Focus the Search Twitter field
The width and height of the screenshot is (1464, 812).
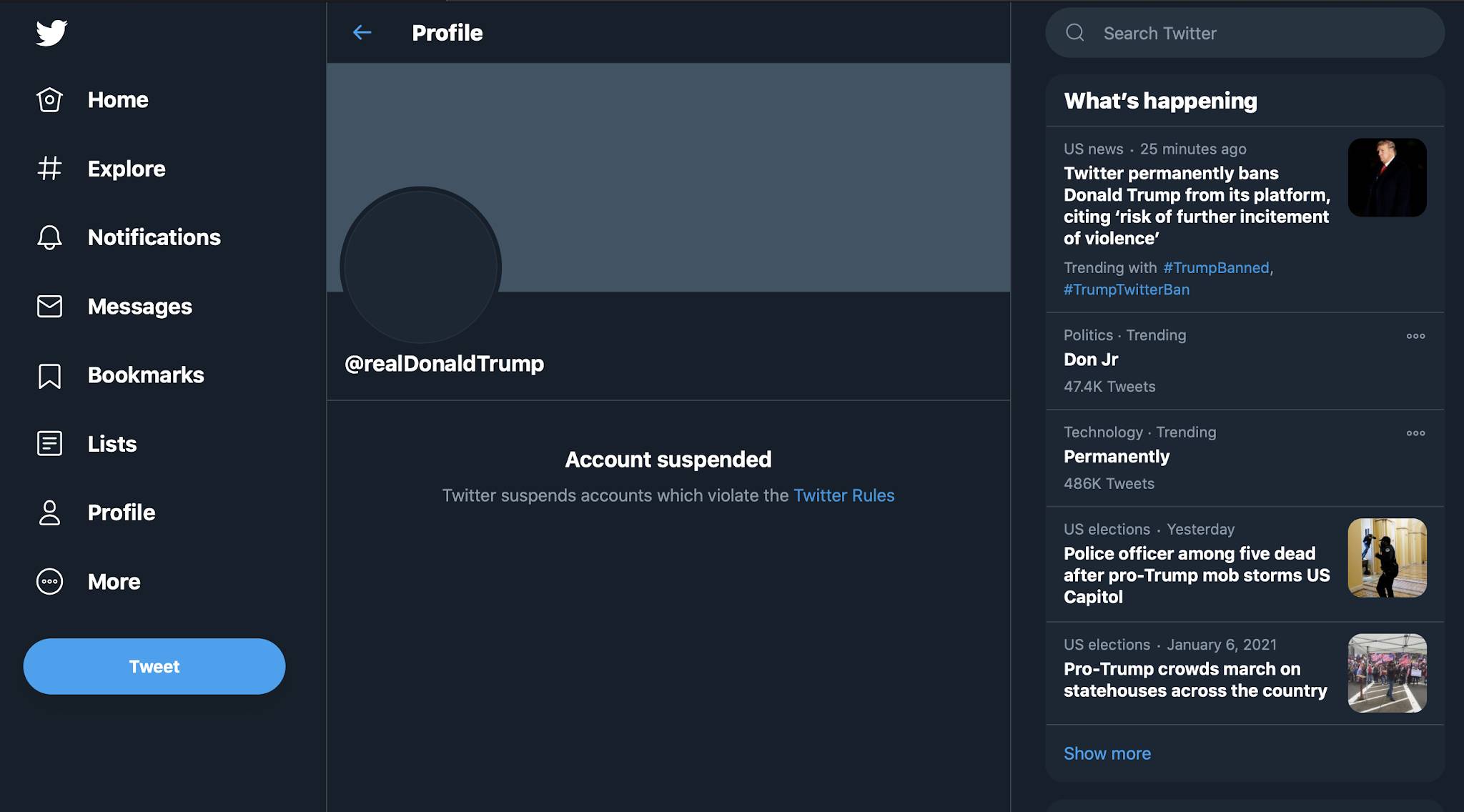1245,33
